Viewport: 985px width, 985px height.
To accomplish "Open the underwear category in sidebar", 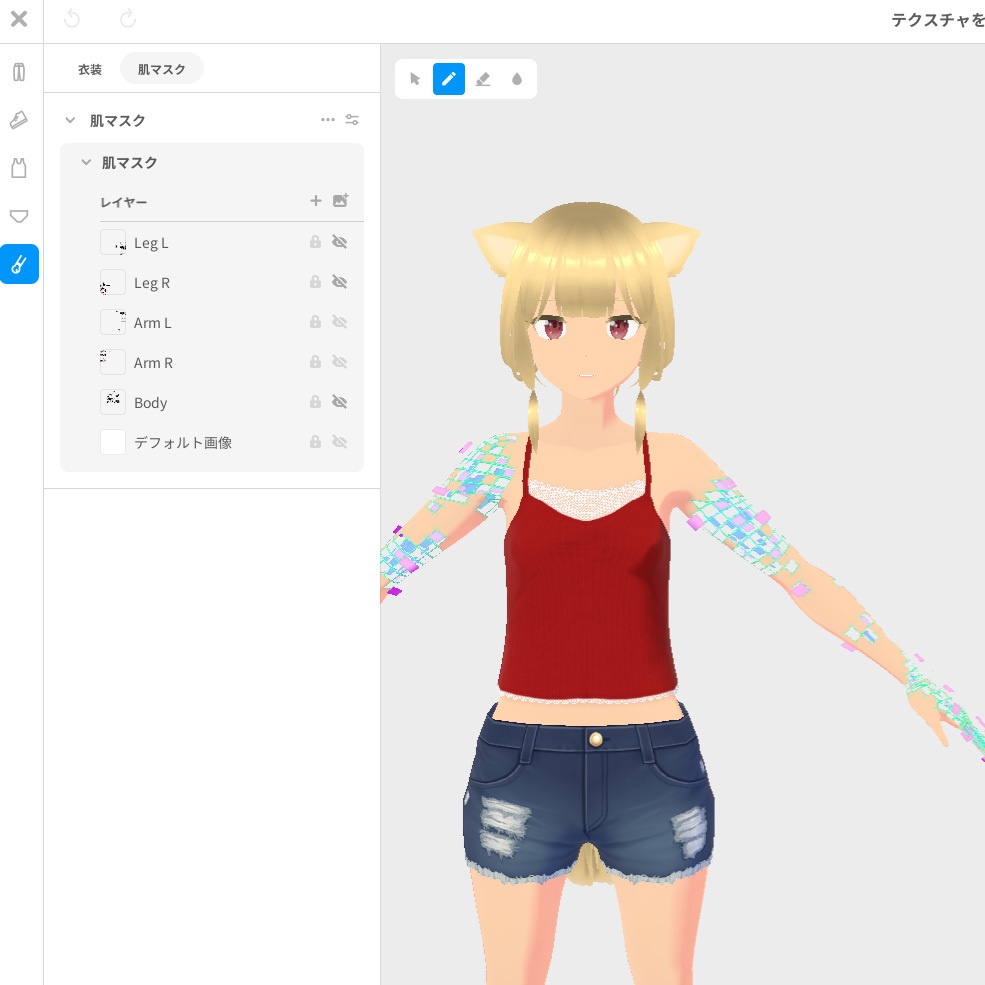I will pyautogui.click(x=19, y=216).
